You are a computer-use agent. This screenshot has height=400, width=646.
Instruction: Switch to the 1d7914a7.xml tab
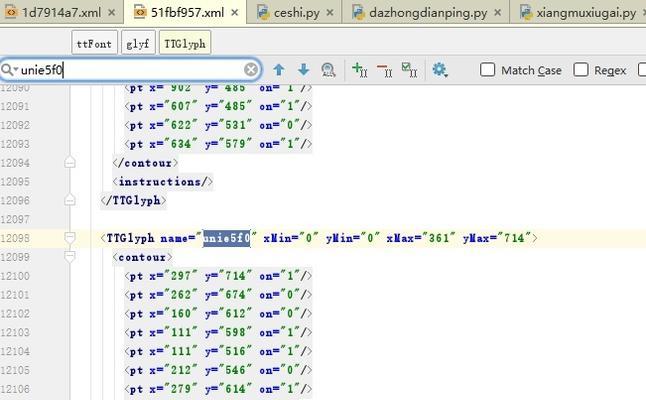click(x=61, y=13)
